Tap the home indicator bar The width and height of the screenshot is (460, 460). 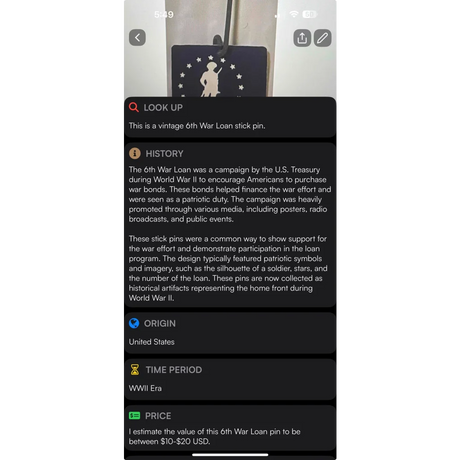(230, 455)
